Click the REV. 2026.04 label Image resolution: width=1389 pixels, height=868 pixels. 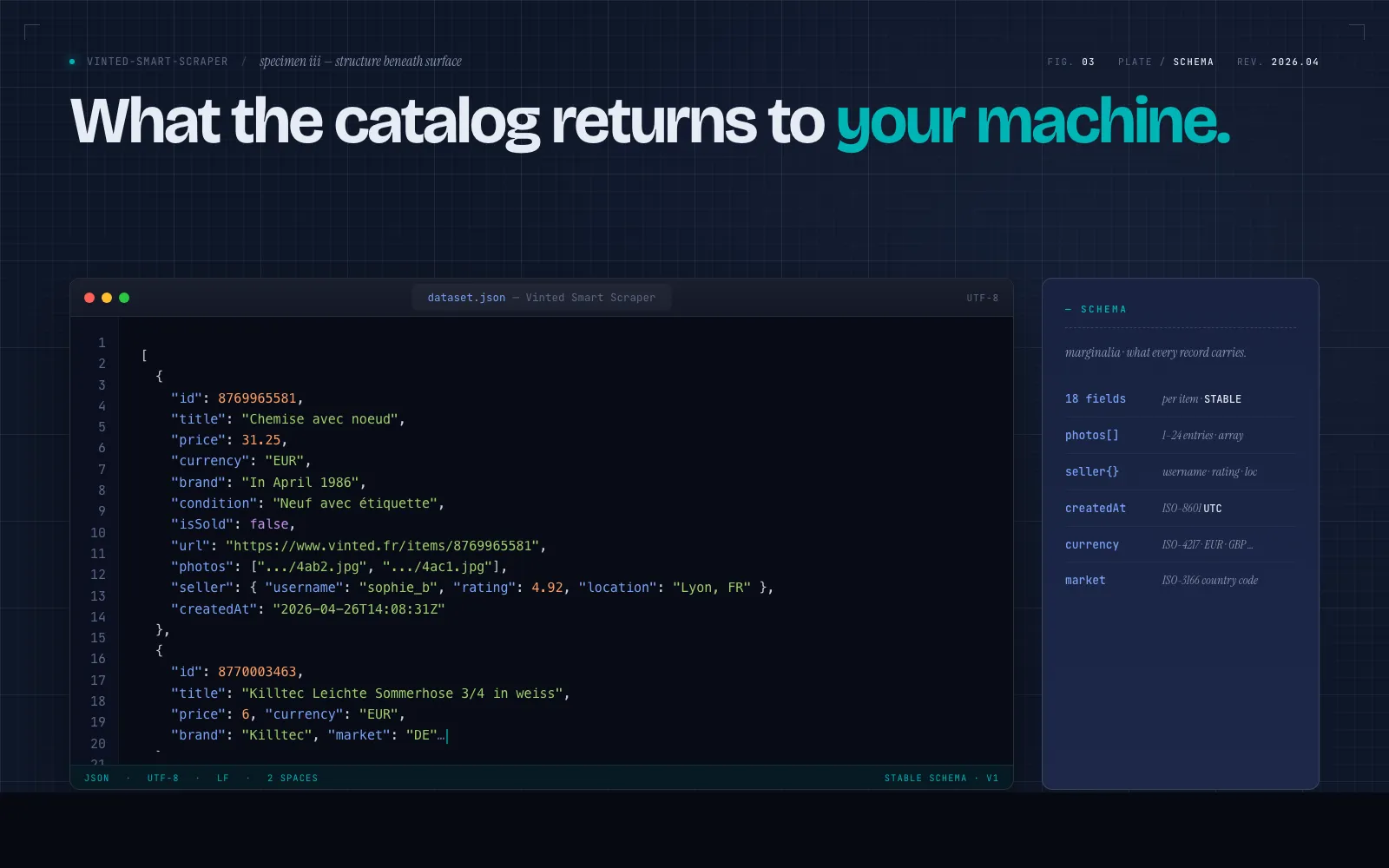[1278, 62]
